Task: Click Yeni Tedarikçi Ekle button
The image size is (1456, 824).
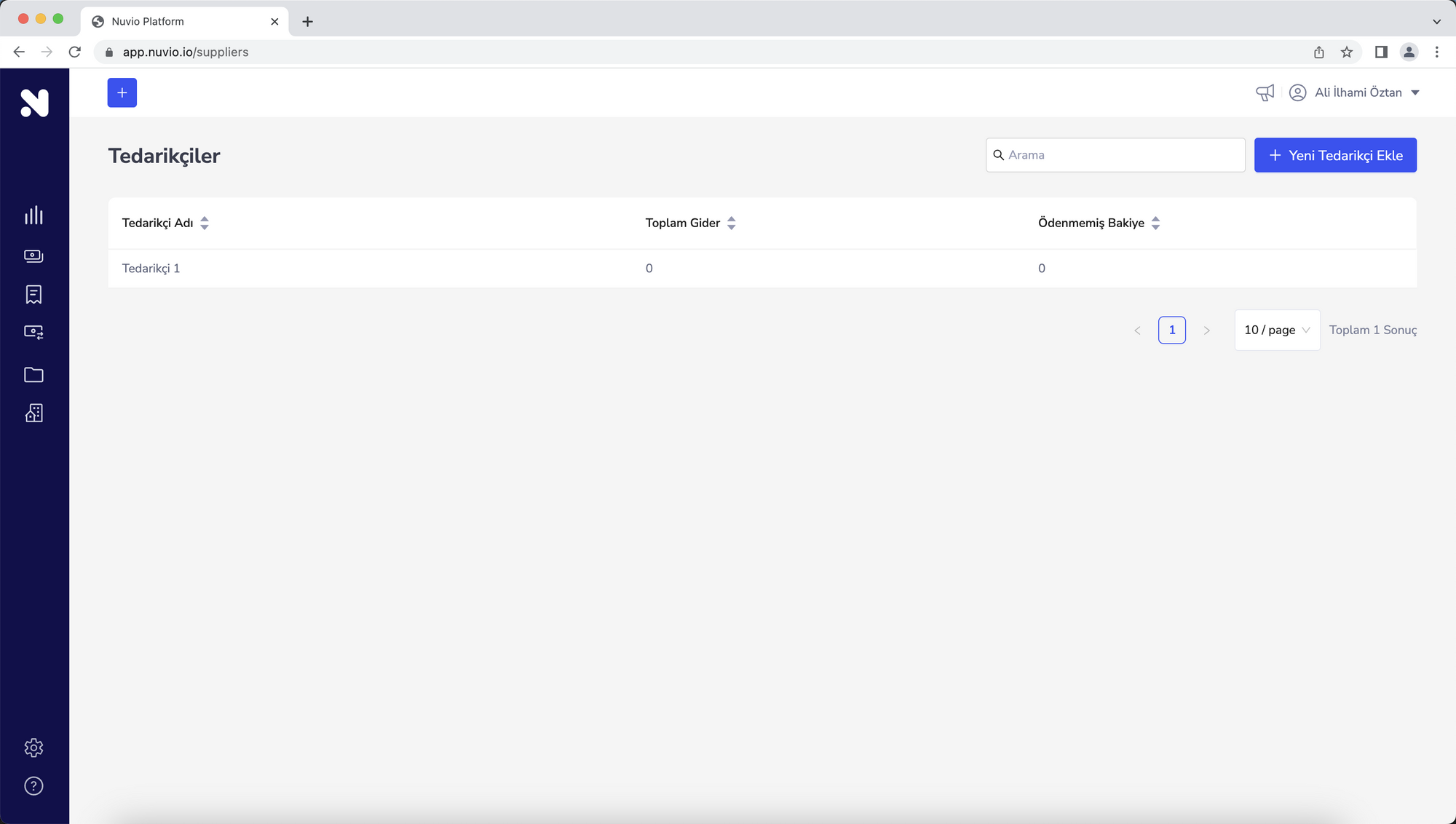Action: [1335, 155]
